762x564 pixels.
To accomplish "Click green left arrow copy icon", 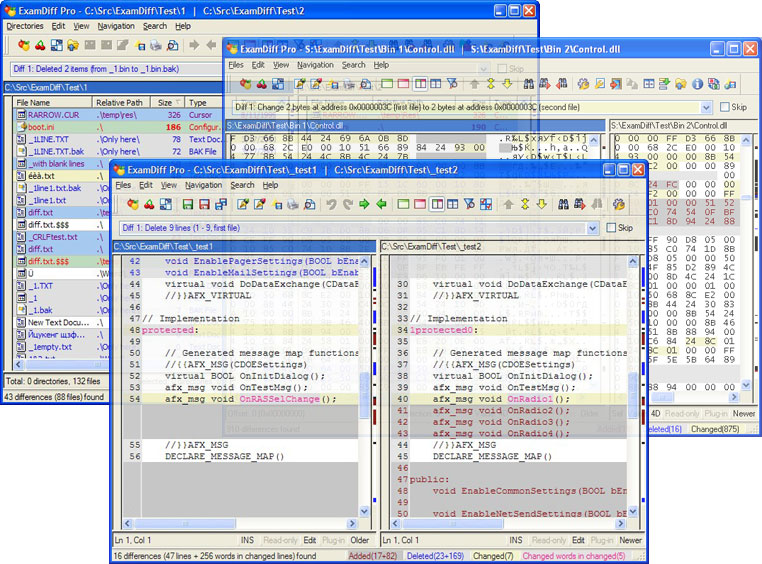I will 381,205.
